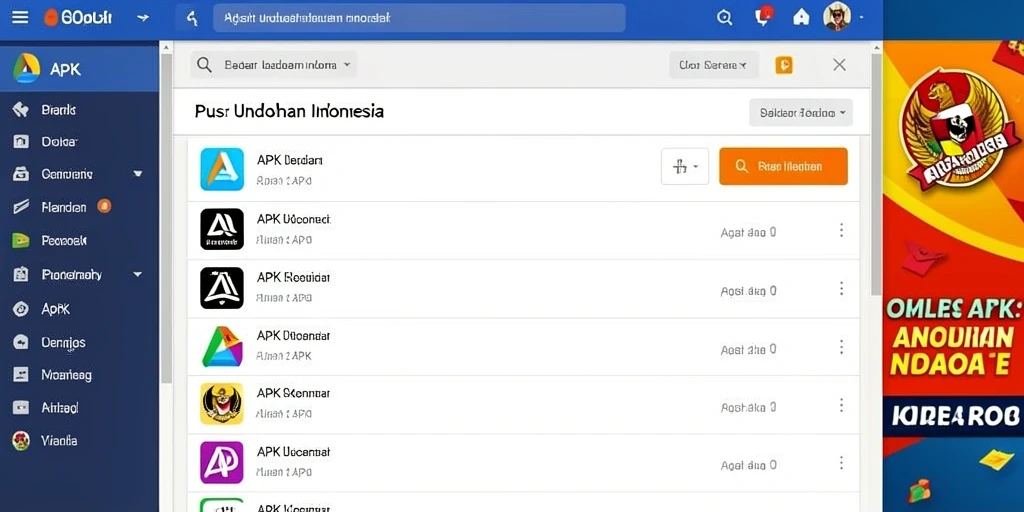
Task: Click the APK Skennar title text
Action: point(293,393)
